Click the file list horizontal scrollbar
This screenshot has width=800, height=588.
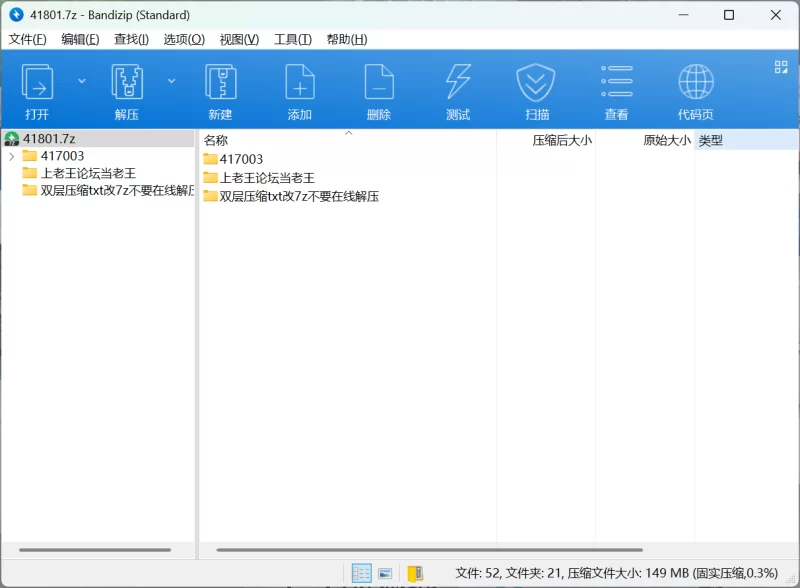pyautogui.click(x=430, y=550)
